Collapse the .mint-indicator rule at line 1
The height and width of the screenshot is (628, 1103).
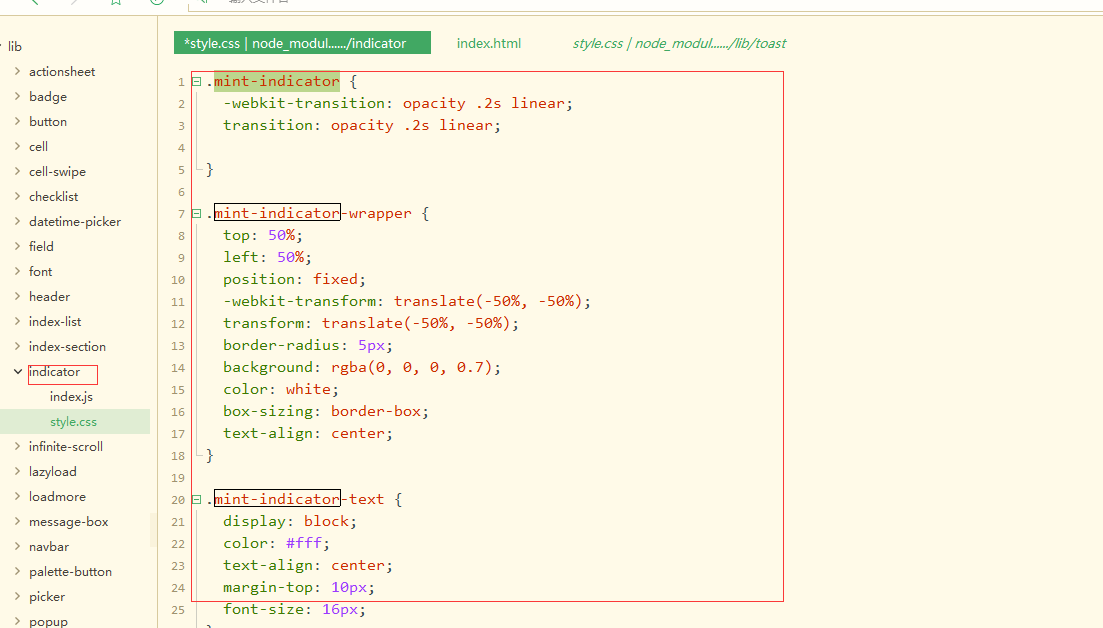(x=194, y=81)
